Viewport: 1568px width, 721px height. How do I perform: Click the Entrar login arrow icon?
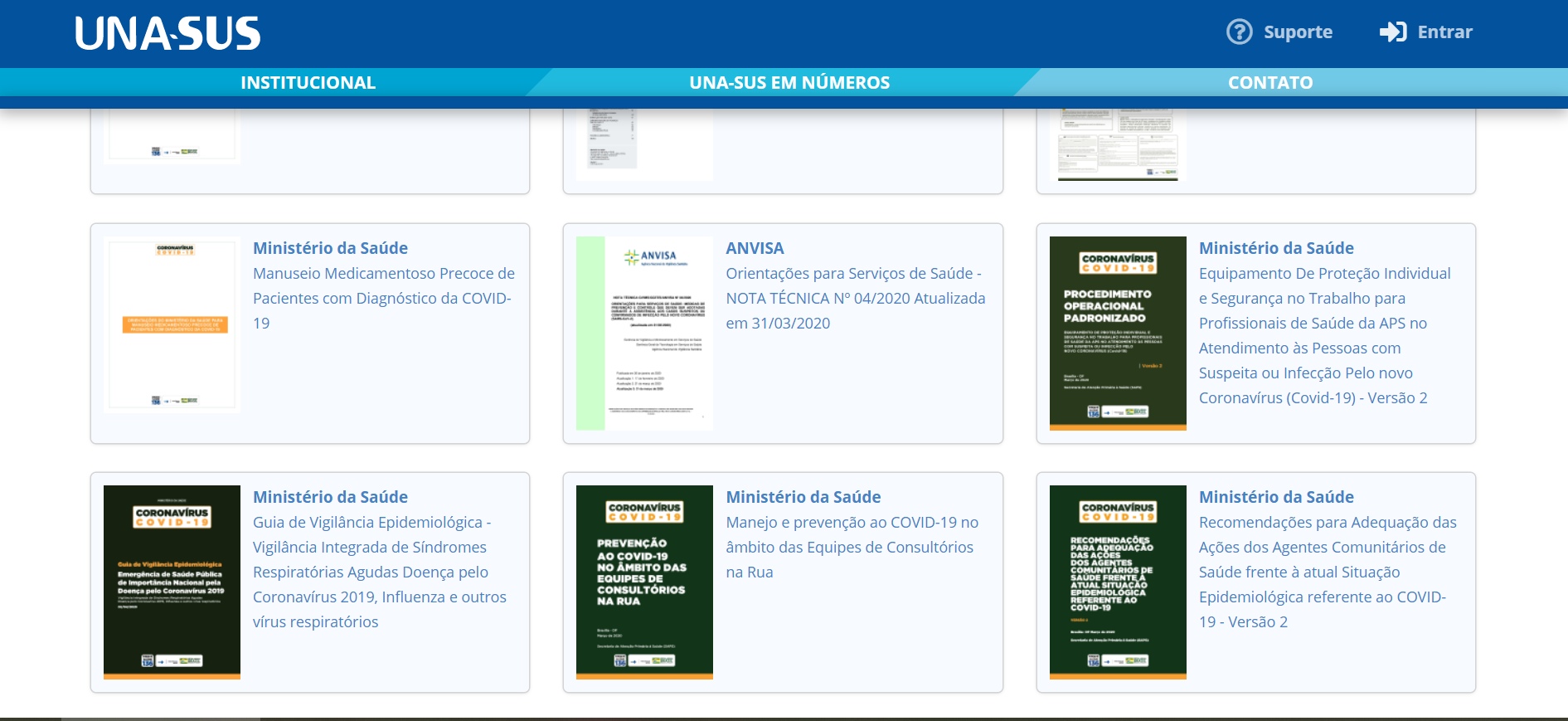click(x=1392, y=32)
